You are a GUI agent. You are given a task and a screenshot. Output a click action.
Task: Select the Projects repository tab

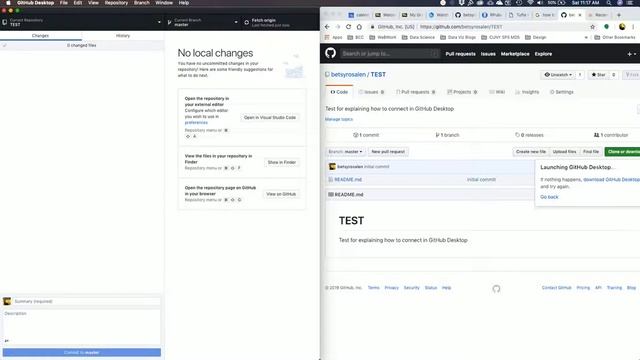[462, 92]
